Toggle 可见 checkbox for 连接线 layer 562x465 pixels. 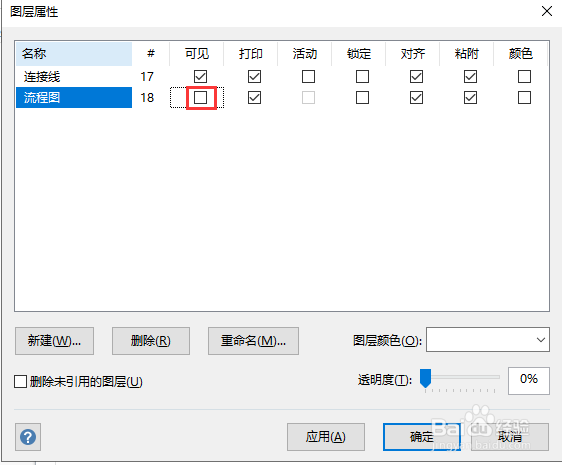click(200, 76)
